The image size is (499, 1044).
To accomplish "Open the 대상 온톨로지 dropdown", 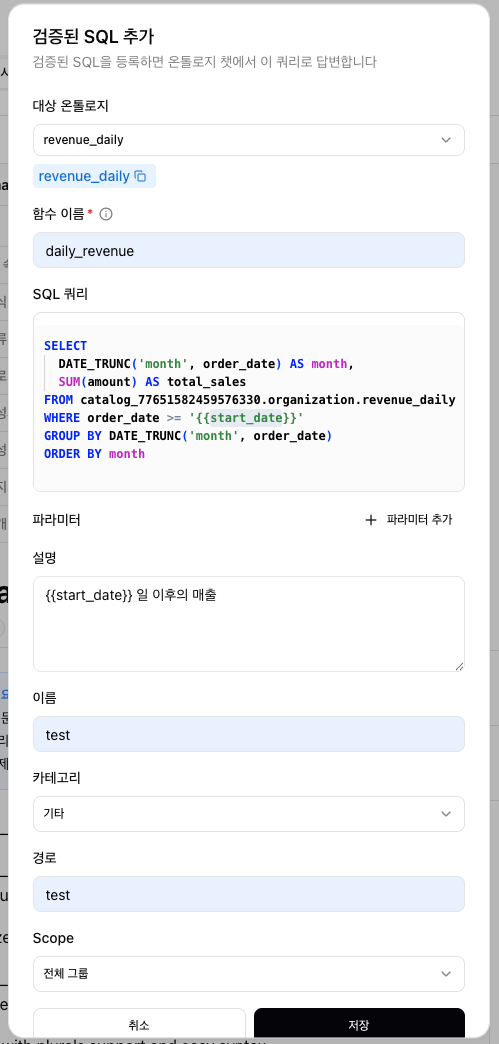I will tap(249, 140).
